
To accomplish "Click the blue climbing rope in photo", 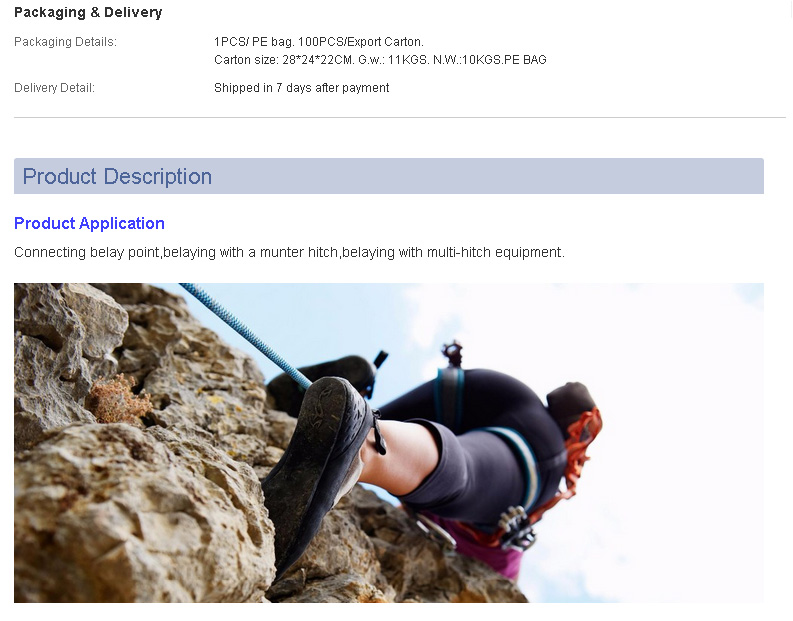I will click(248, 335).
